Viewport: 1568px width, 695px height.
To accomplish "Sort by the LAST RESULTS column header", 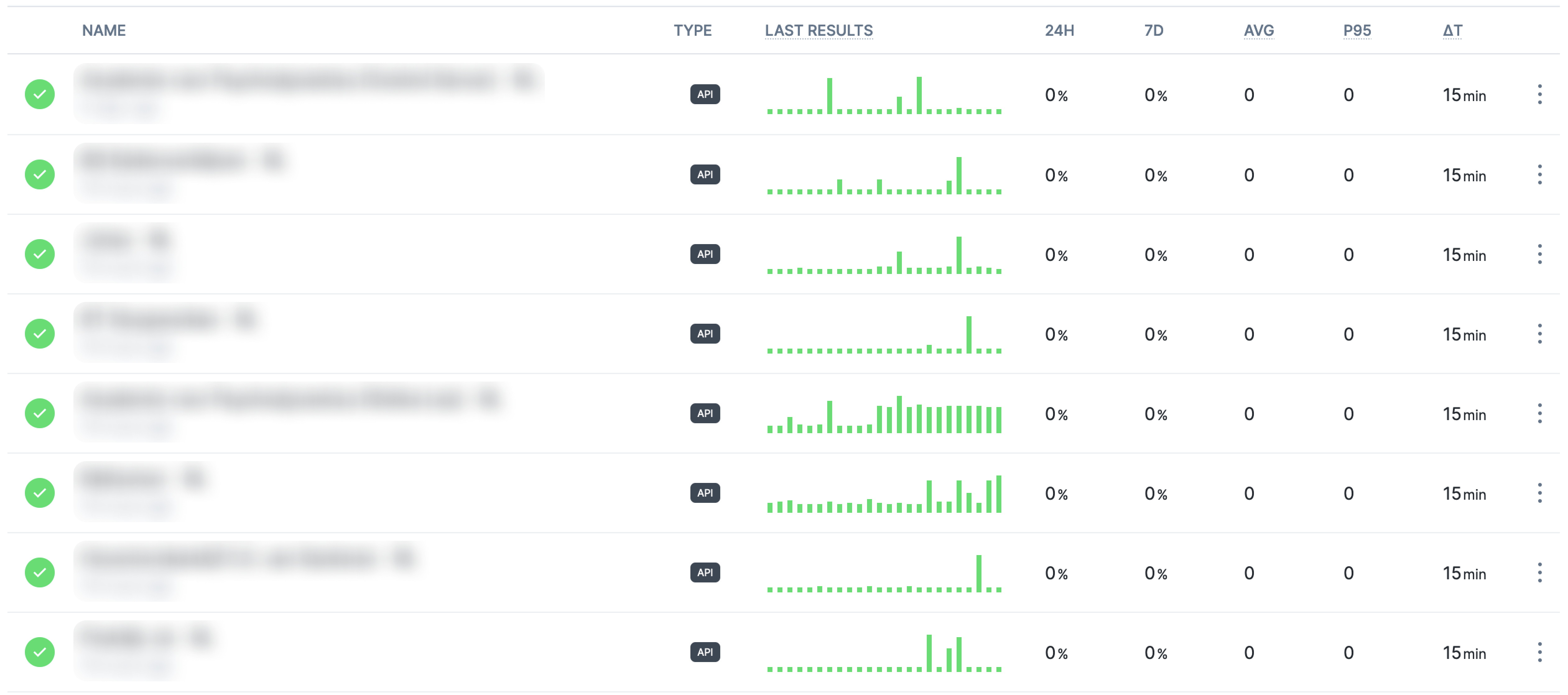I will 819,30.
